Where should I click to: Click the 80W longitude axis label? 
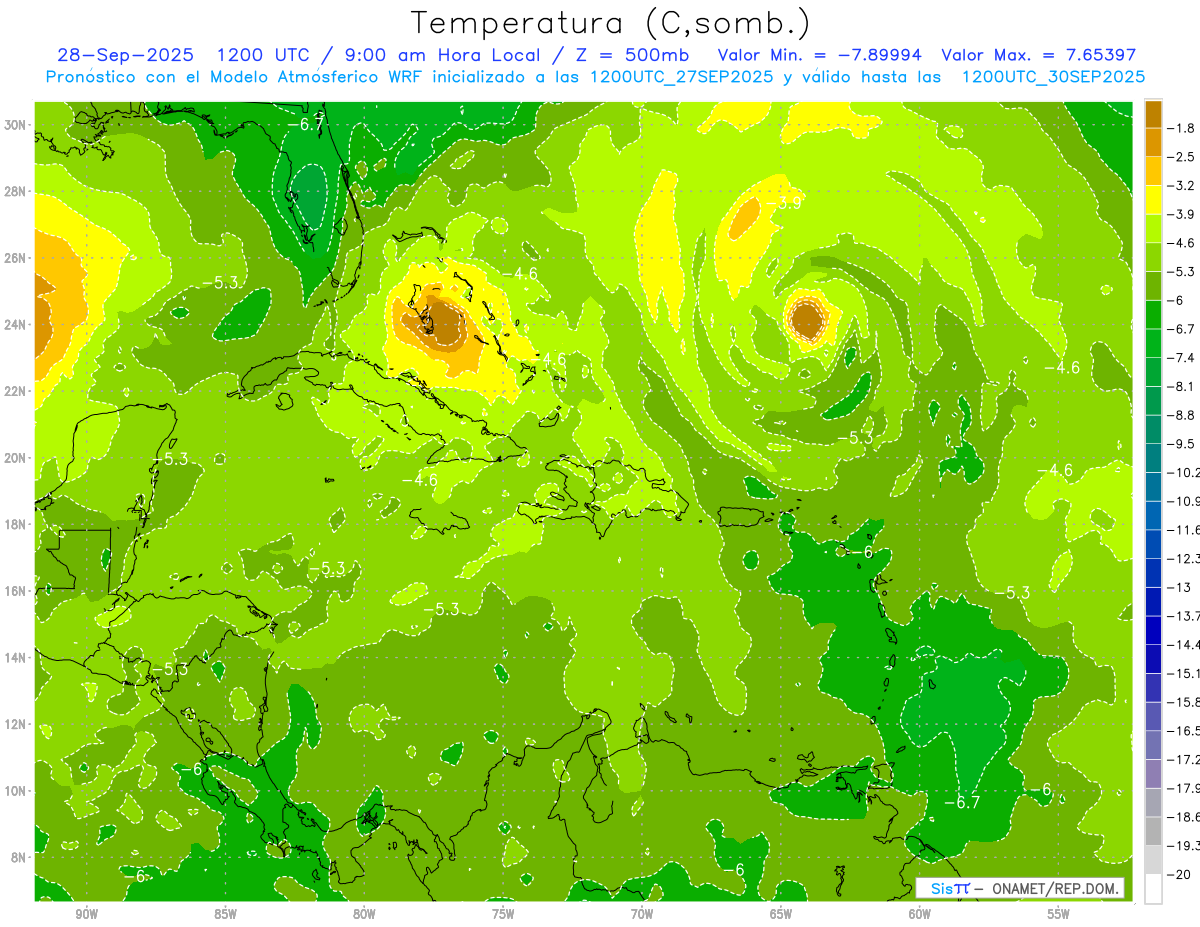click(365, 914)
